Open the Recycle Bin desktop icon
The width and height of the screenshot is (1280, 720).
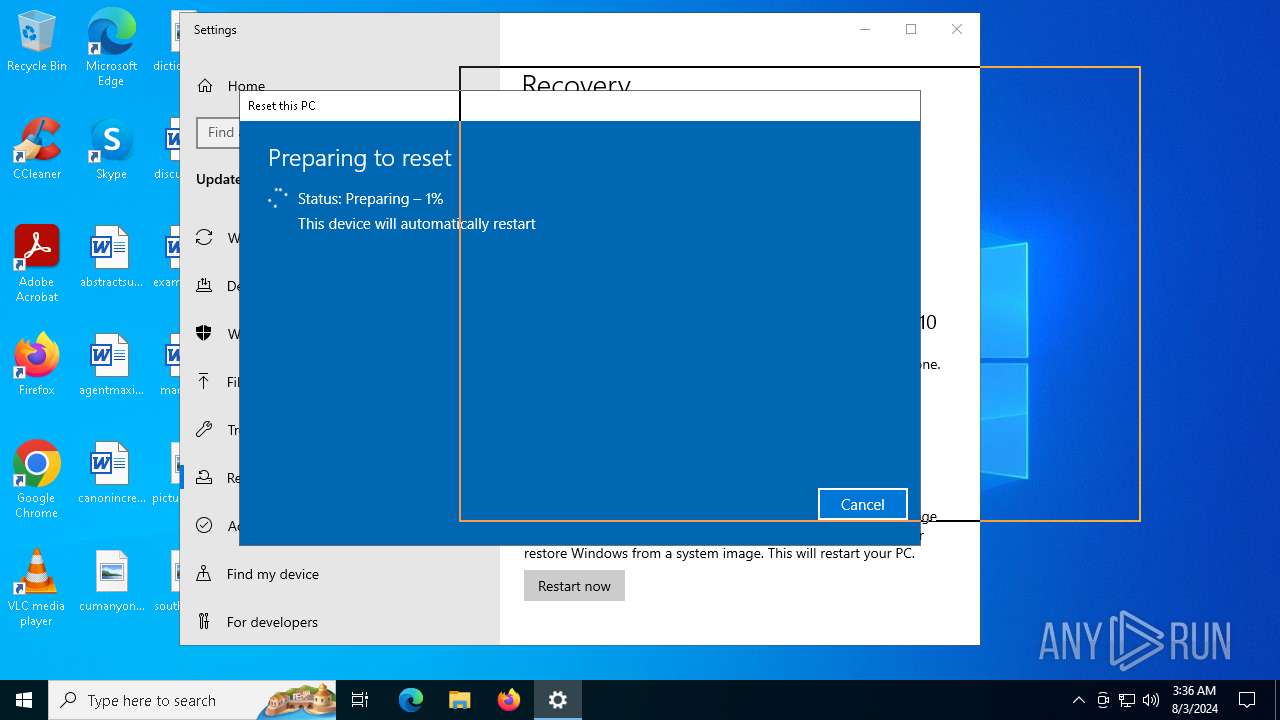point(37,42)
